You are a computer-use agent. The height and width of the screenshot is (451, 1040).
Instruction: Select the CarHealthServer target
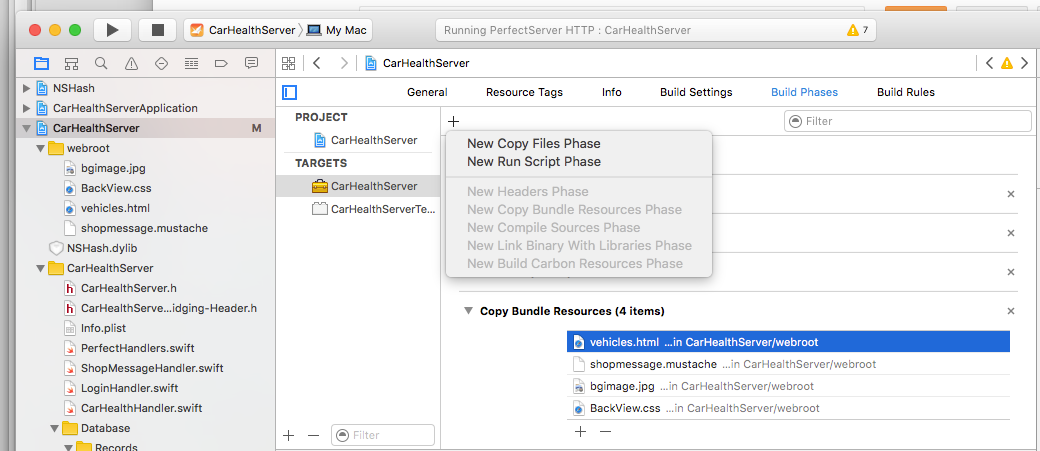click(373, 186)
